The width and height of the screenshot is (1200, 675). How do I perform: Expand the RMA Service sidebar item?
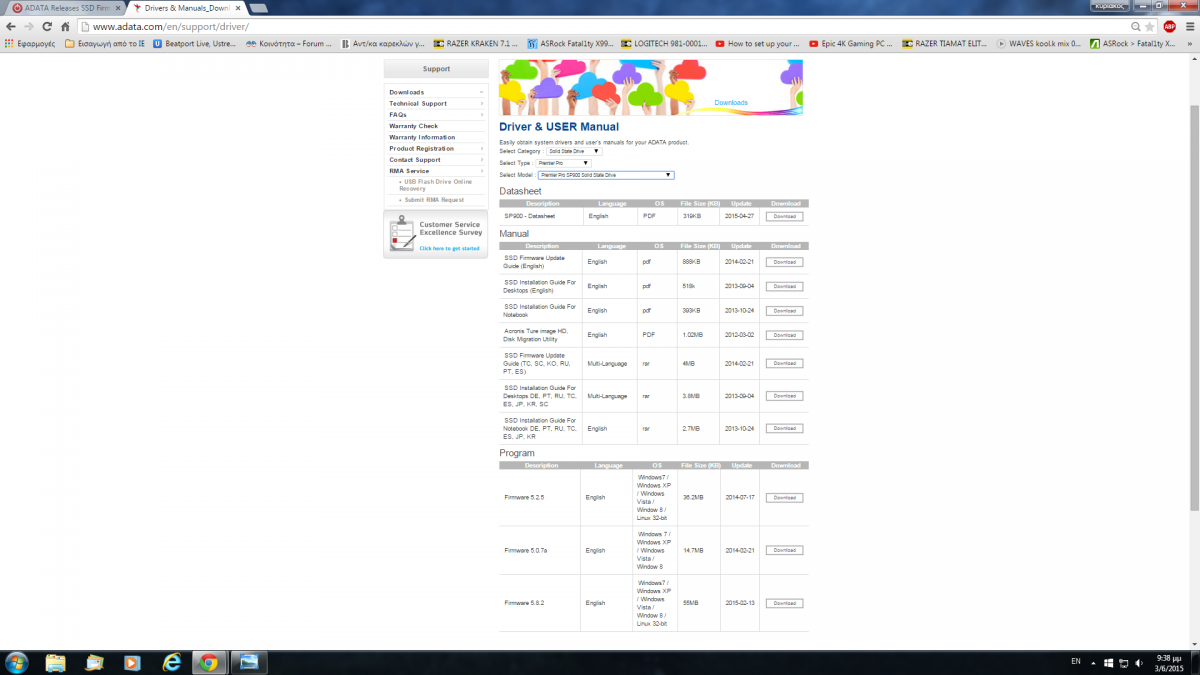[435, 171]
